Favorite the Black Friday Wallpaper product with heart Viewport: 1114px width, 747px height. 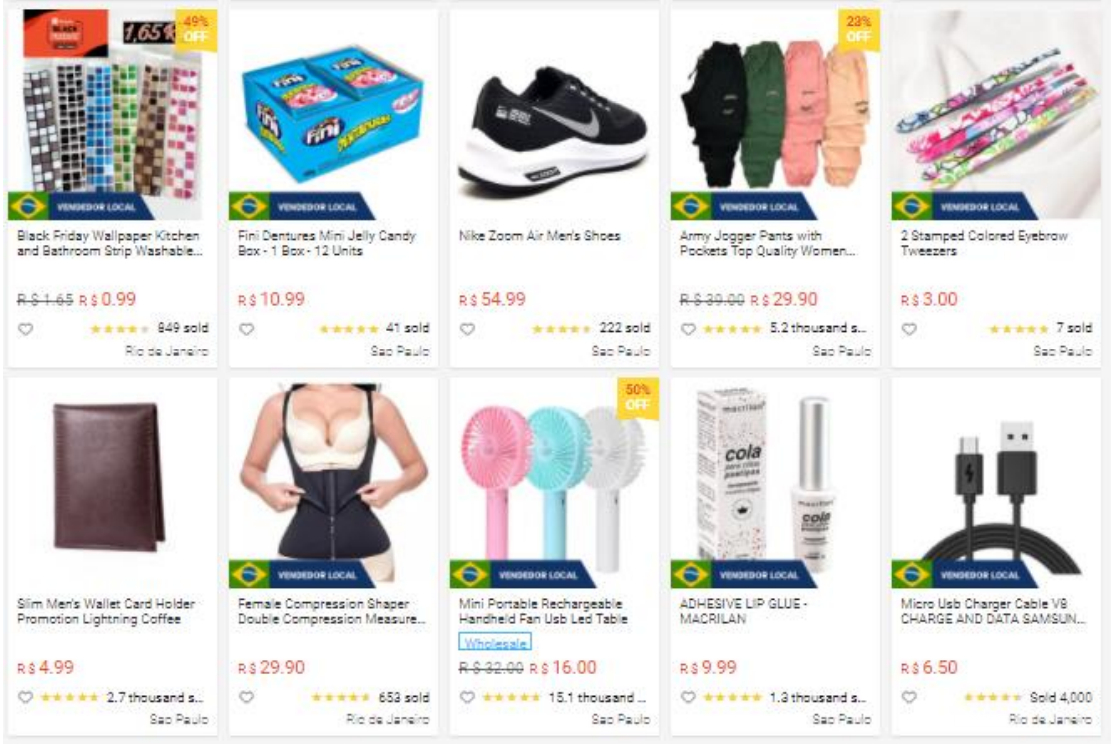click(26, 329)
